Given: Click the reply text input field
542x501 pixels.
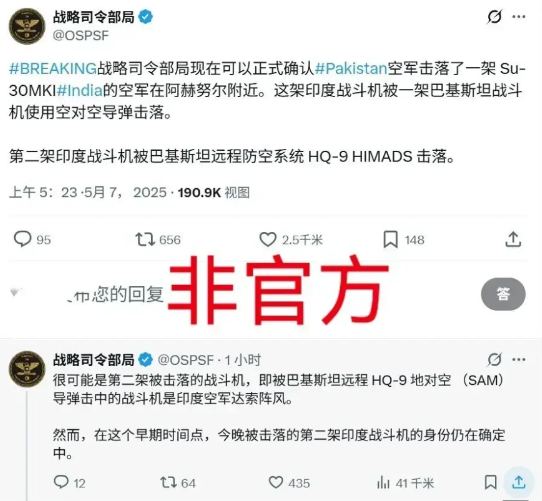Looking at the screenshot, I should [x=242, y=294].
